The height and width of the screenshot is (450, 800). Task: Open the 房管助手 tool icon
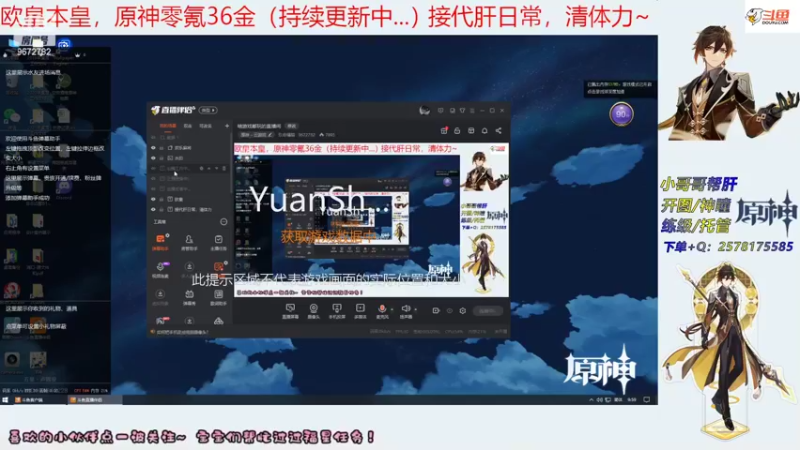click(189, 241)
